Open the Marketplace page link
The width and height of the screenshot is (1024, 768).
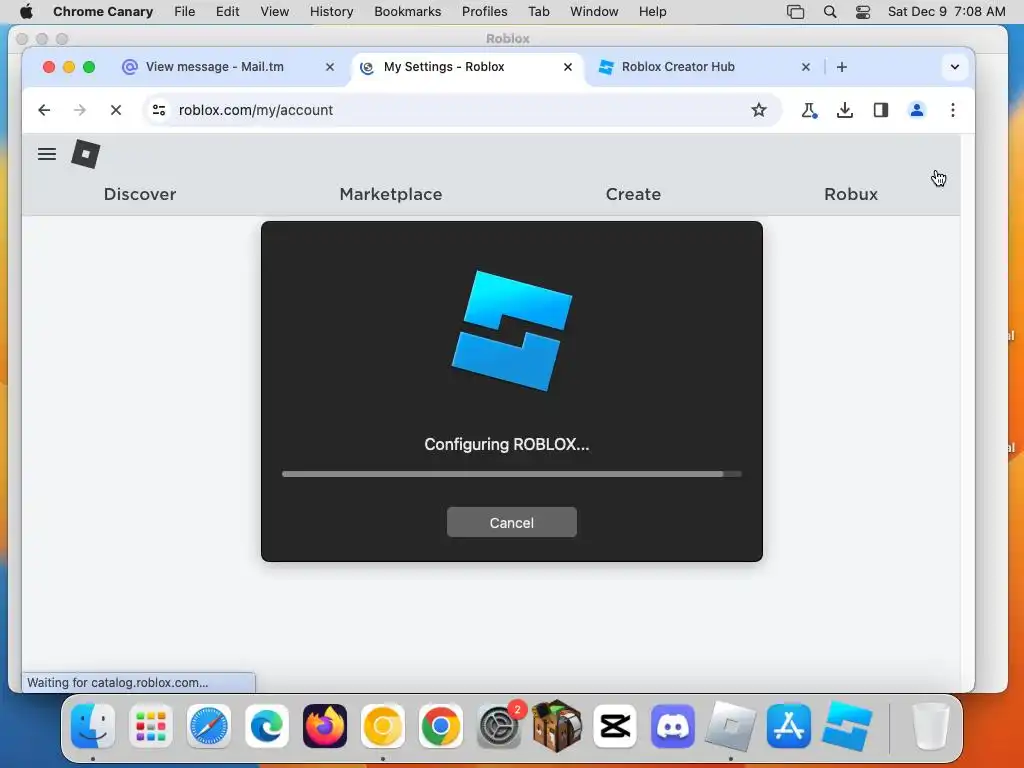tap(391, 194)
